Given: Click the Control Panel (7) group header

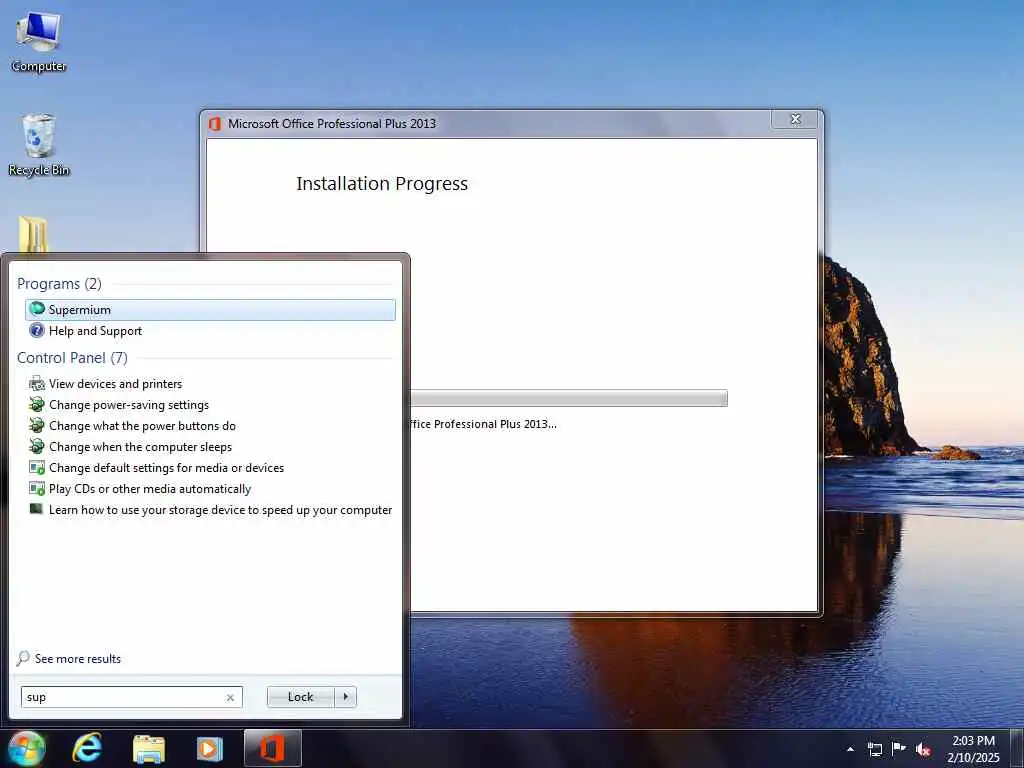Looking at the screenshot, I should pyautogui.click(x=72, y=358).
